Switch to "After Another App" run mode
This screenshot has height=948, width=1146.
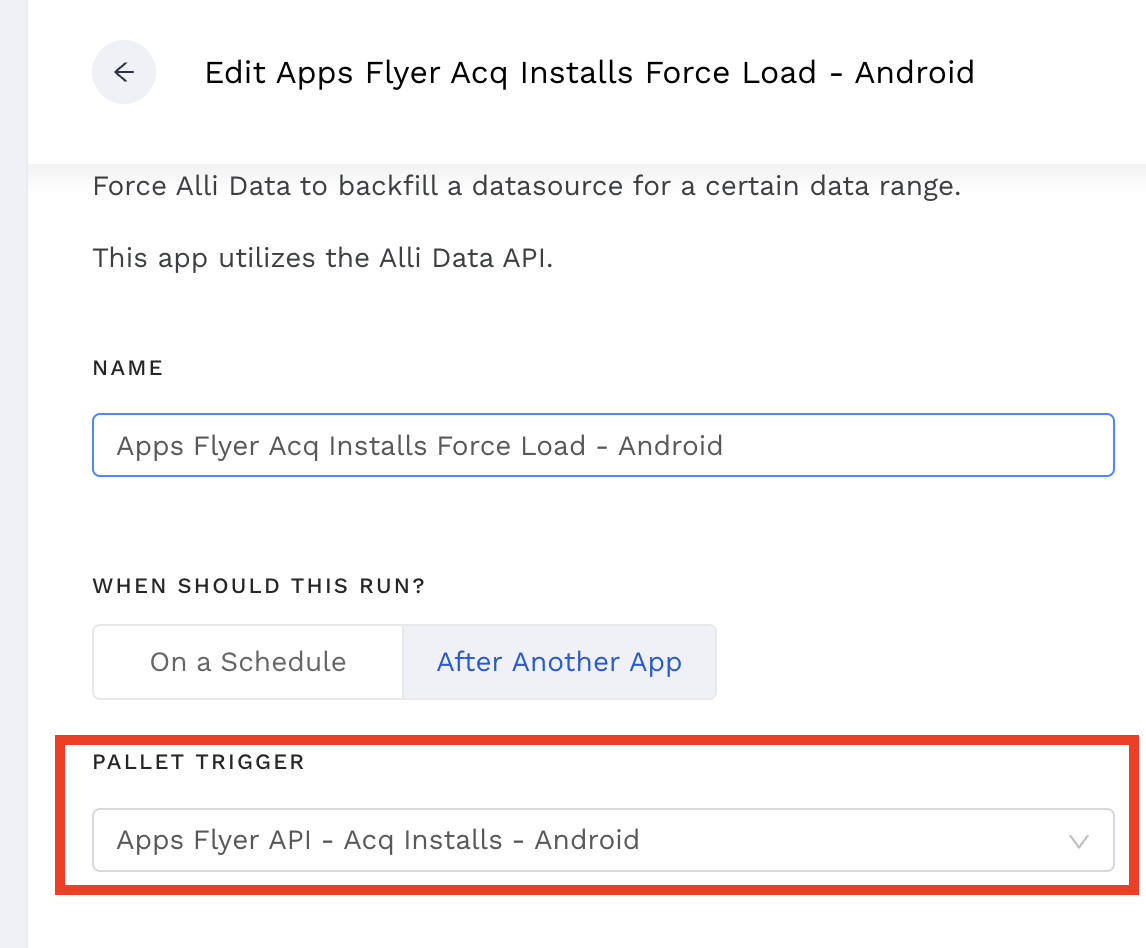click(x=559, y=662)
